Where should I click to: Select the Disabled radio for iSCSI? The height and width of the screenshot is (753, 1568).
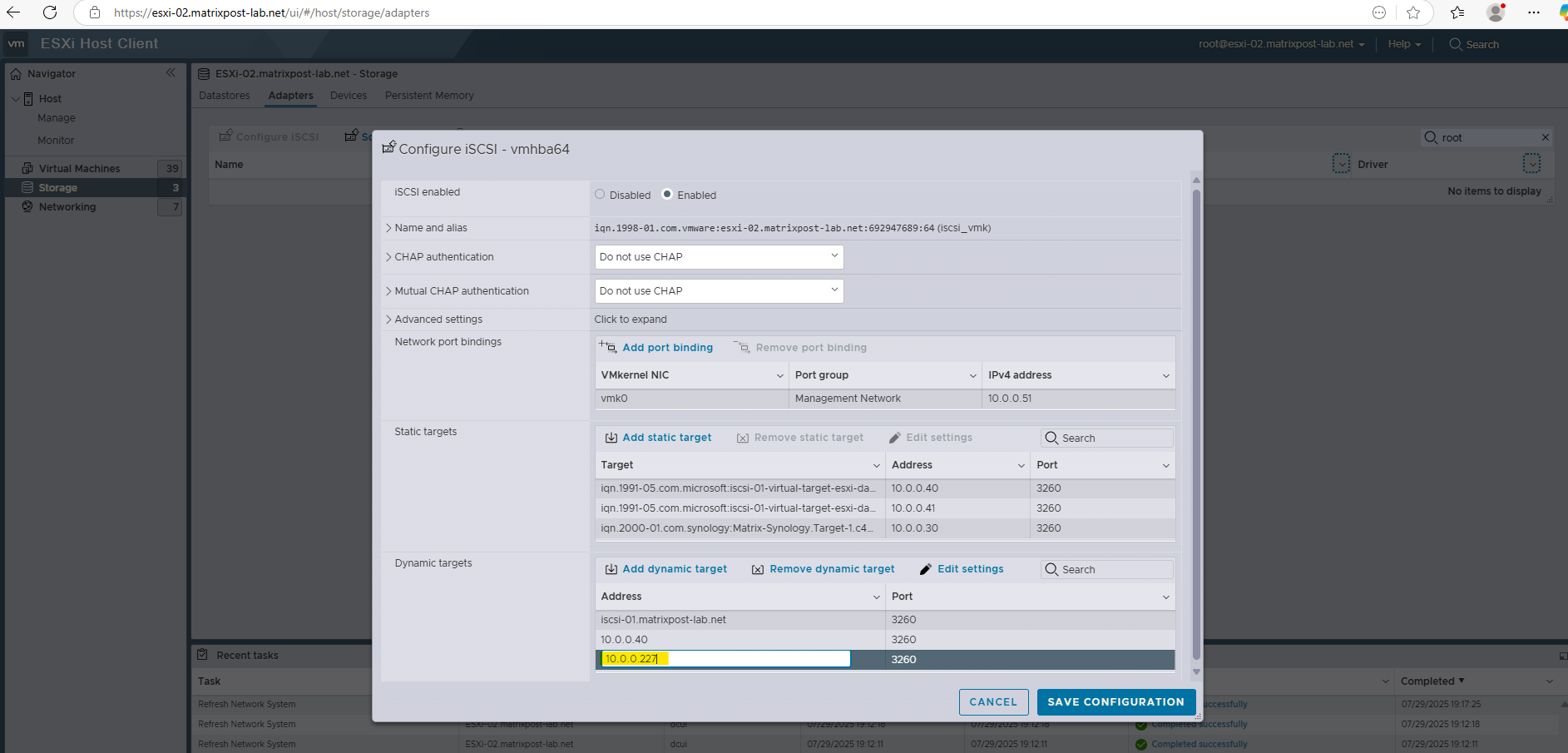coord(599,194)
